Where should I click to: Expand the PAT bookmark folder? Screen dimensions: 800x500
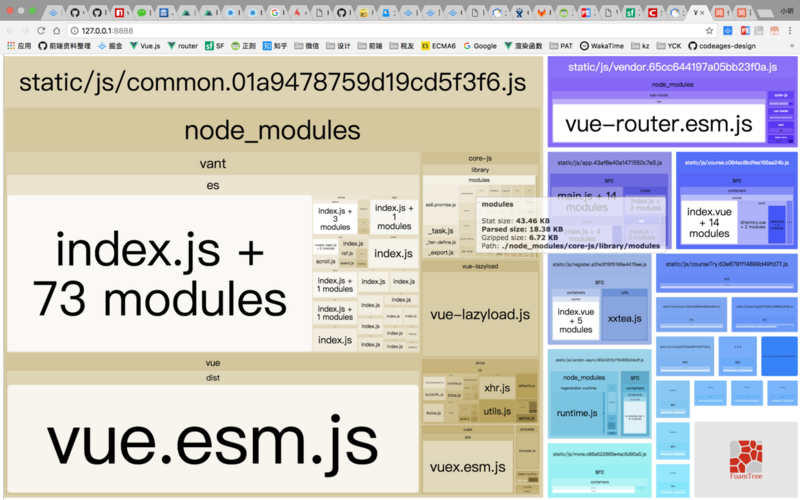tap(561, 46)
